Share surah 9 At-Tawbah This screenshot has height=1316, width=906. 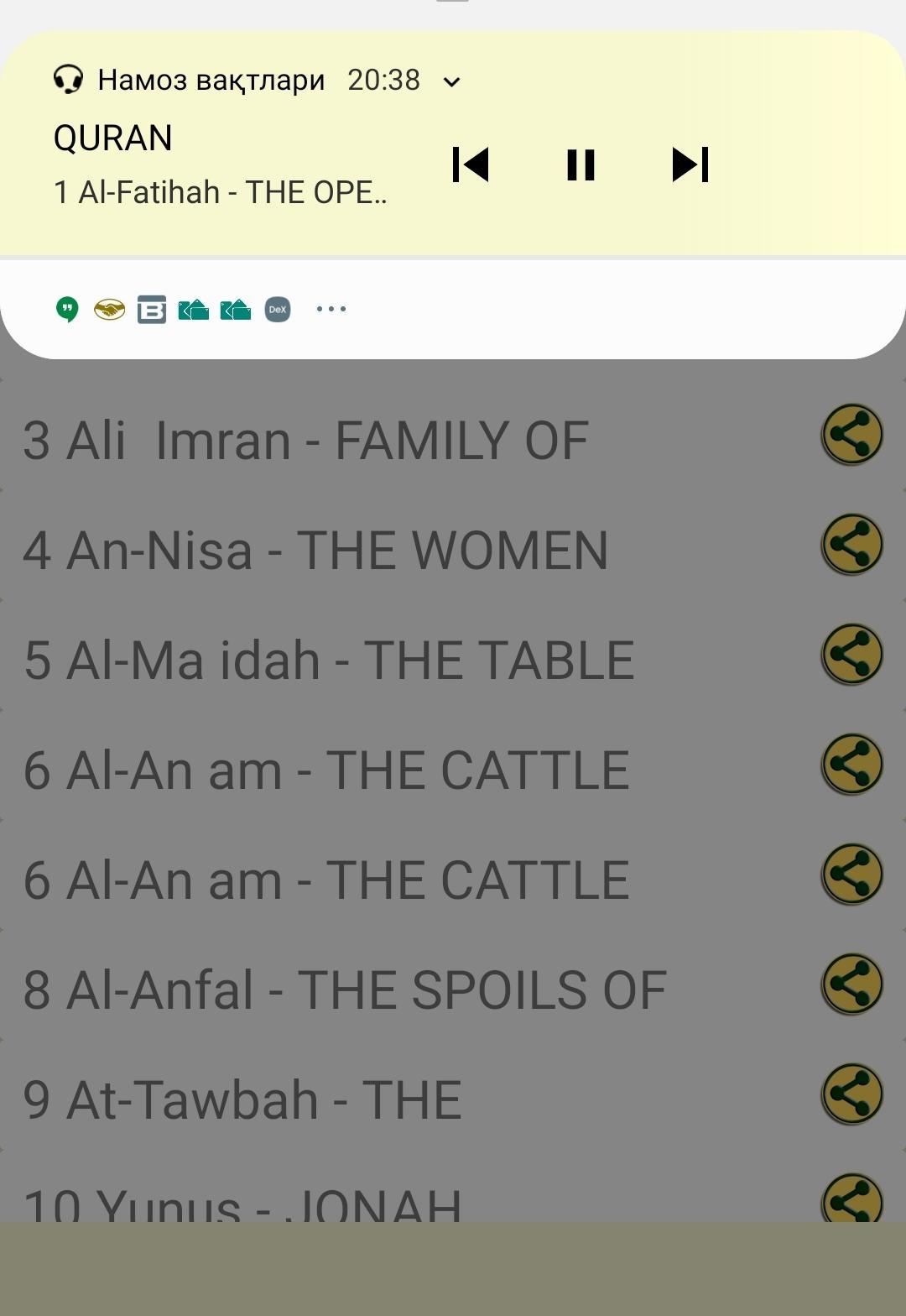[x=851, y=1094]
